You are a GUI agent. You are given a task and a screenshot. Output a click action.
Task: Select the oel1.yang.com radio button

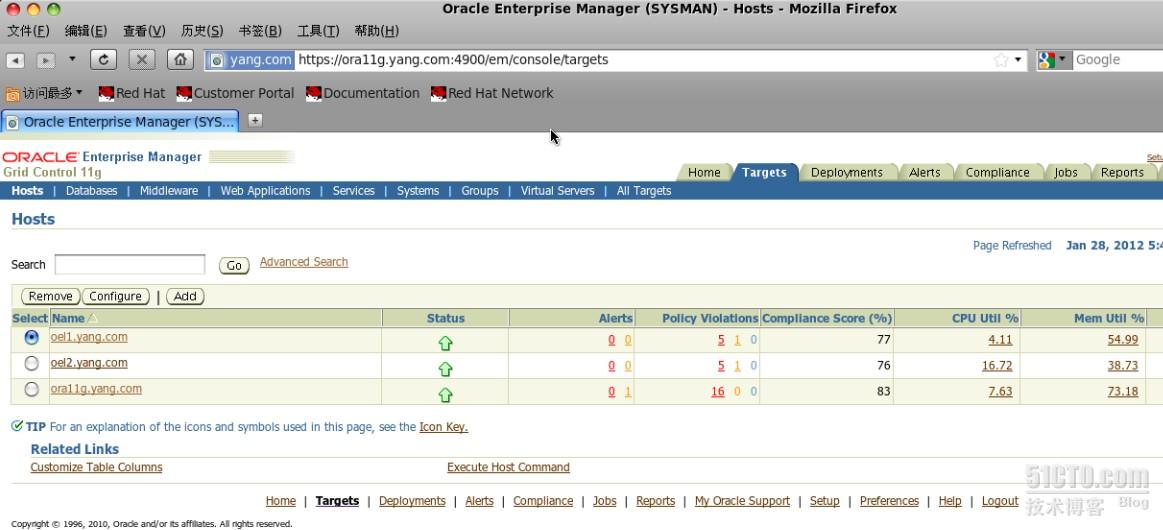(31, 337)
